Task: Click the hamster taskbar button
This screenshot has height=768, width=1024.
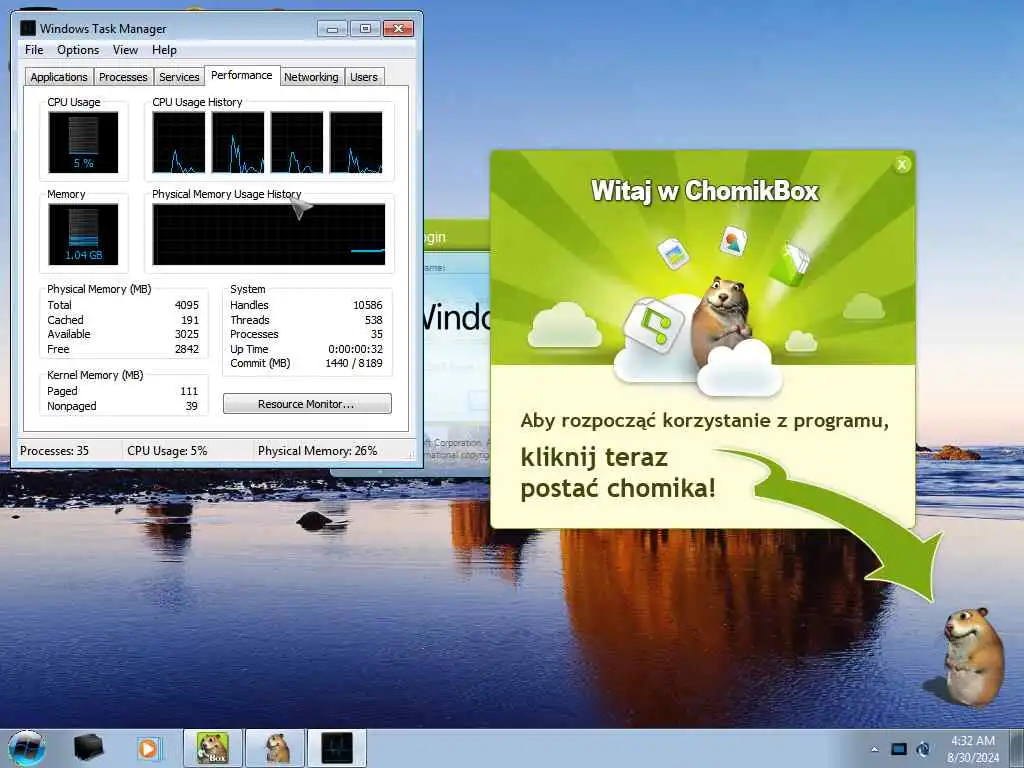Action: [x=277, y=748]
